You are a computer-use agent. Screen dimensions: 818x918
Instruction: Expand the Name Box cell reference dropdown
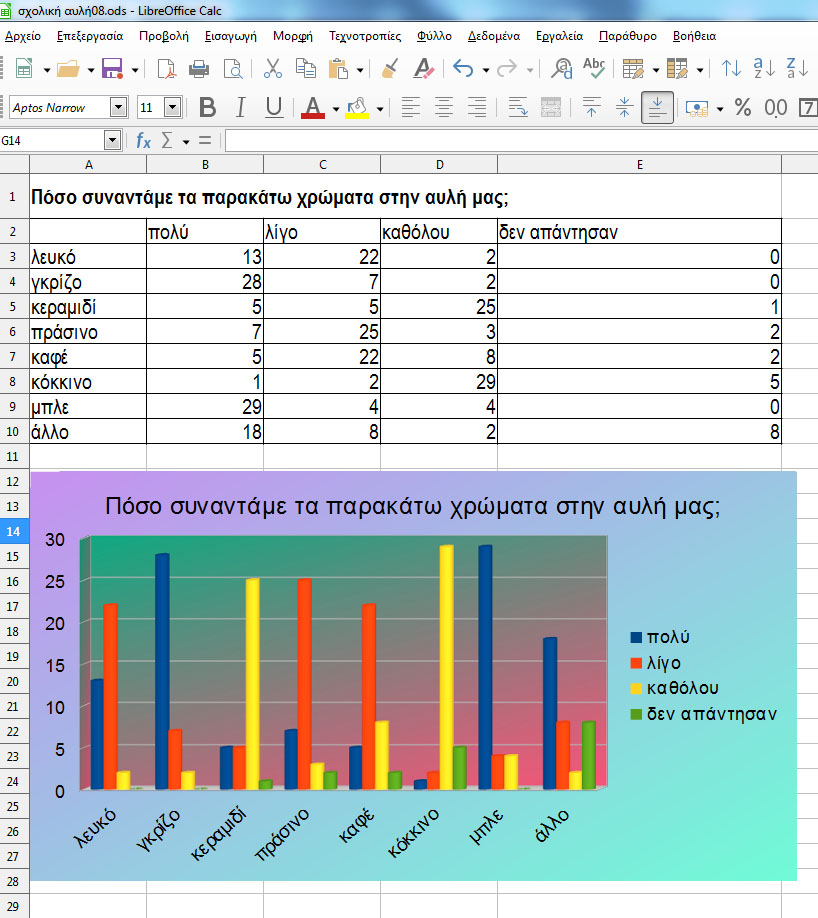click(x=111, y=141)
